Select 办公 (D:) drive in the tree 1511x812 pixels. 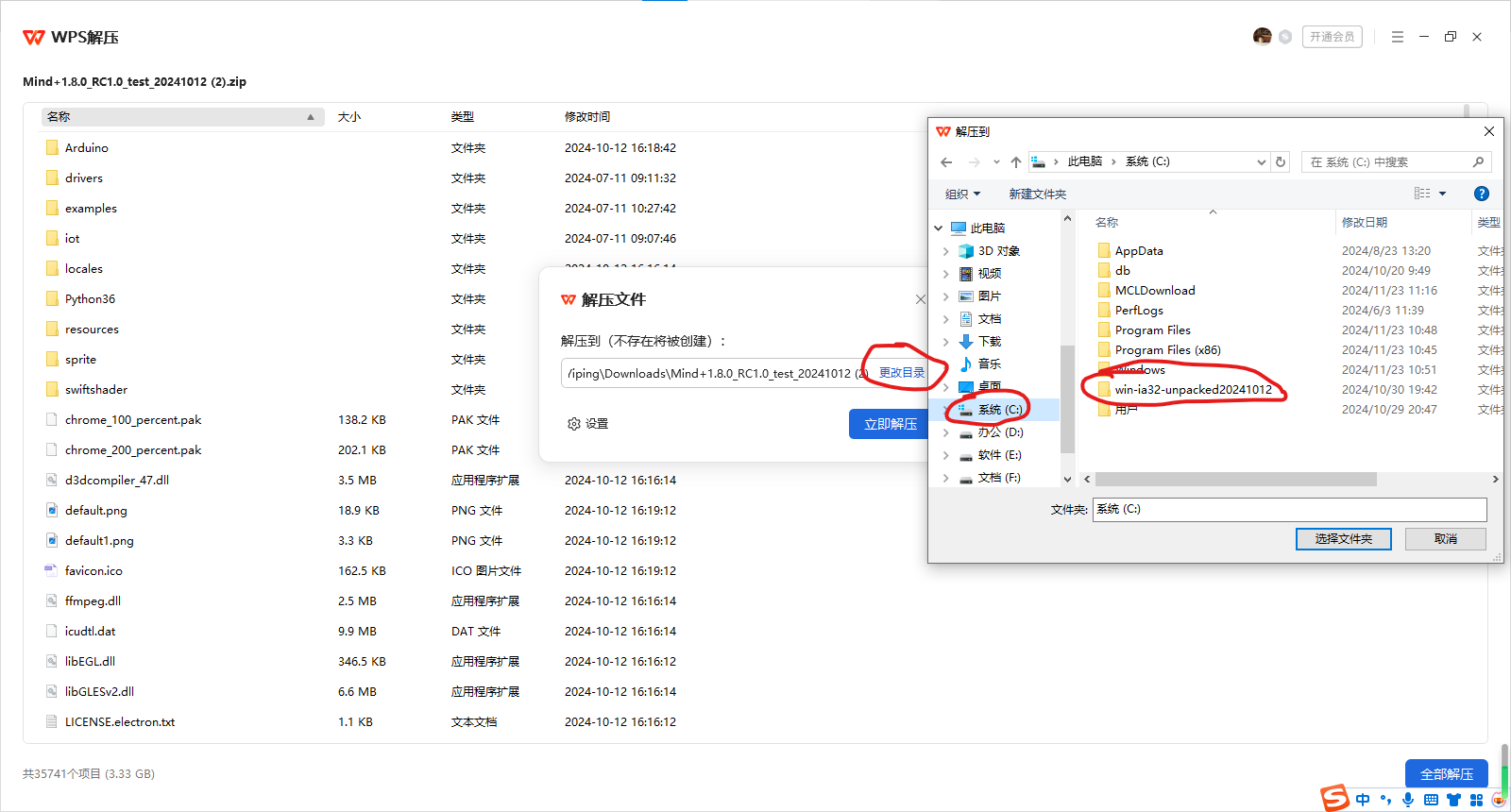point(1000,432)
